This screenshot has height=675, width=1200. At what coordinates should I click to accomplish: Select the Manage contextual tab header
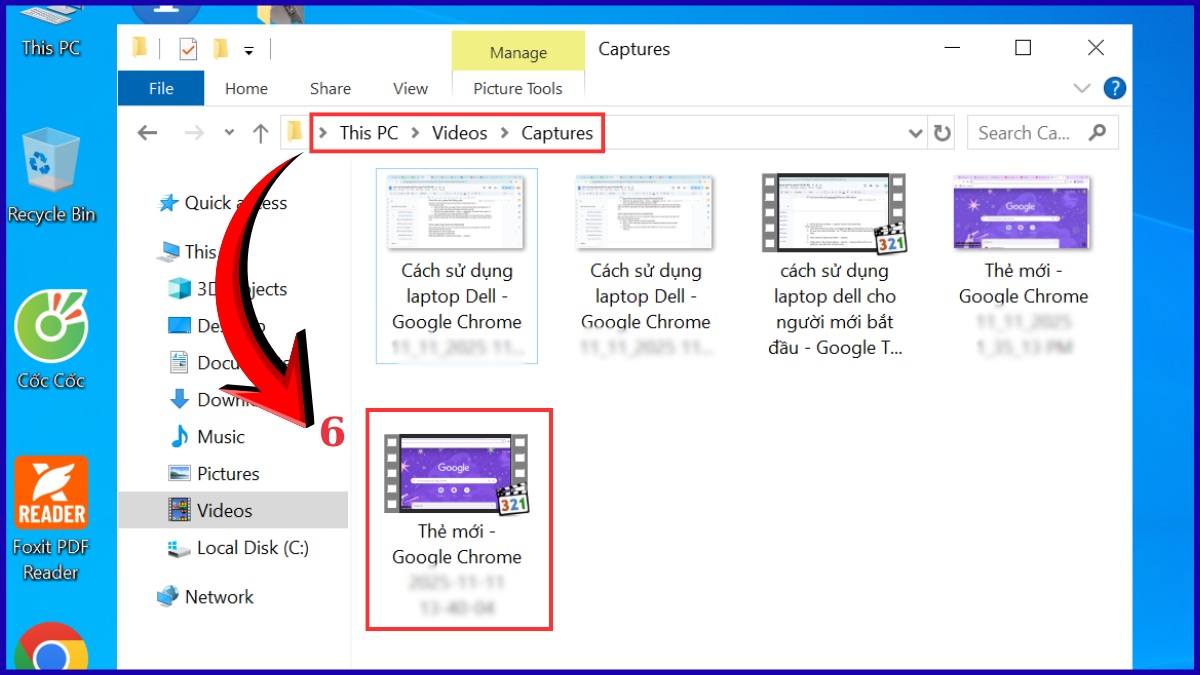(518, 52)
